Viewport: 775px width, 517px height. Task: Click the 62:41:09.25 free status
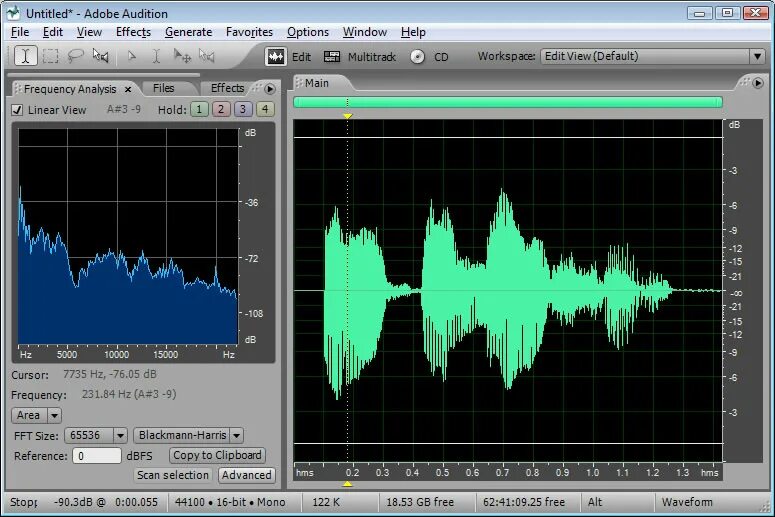(x=524, y=502)
